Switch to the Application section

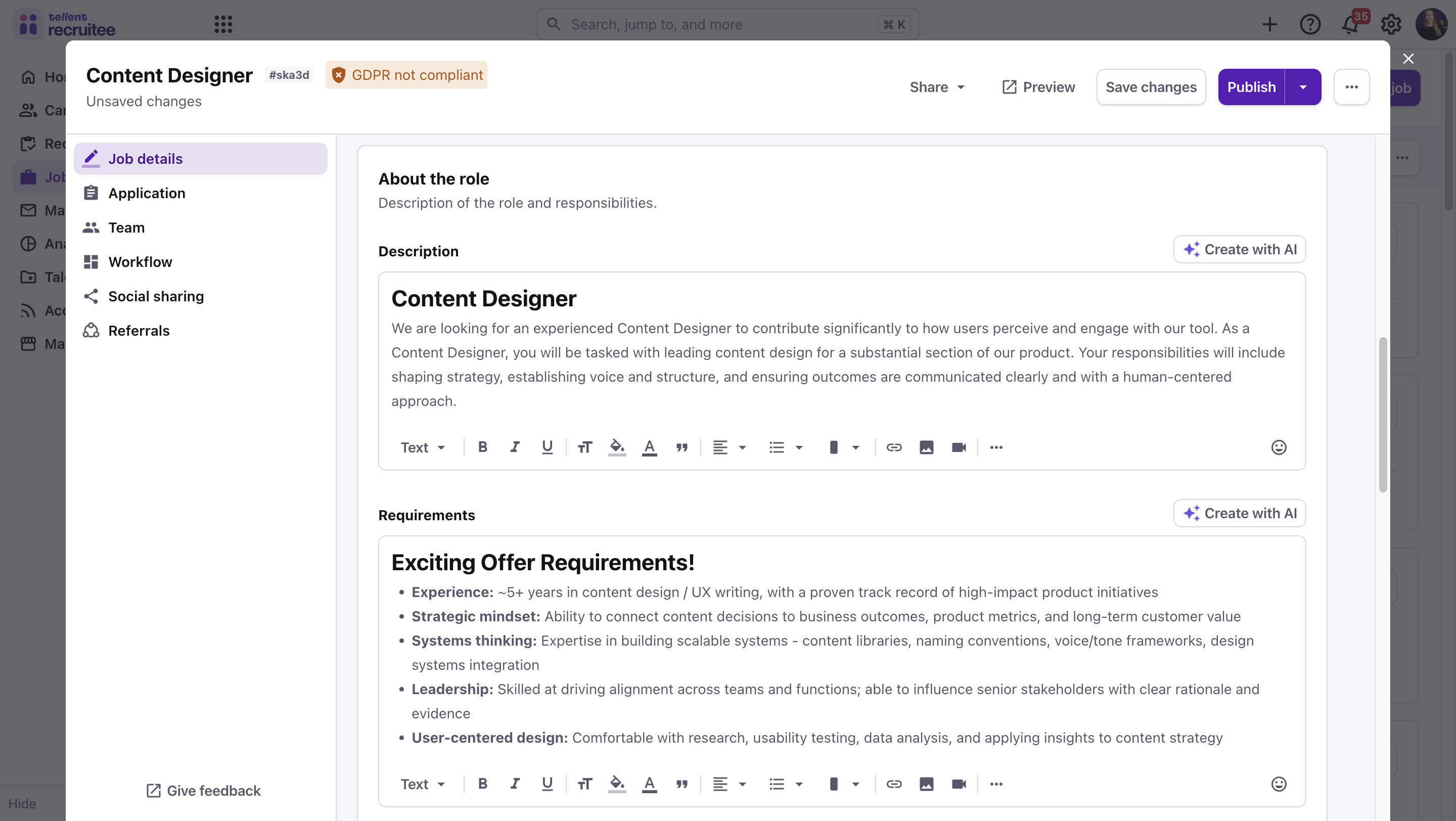point(147,193)
